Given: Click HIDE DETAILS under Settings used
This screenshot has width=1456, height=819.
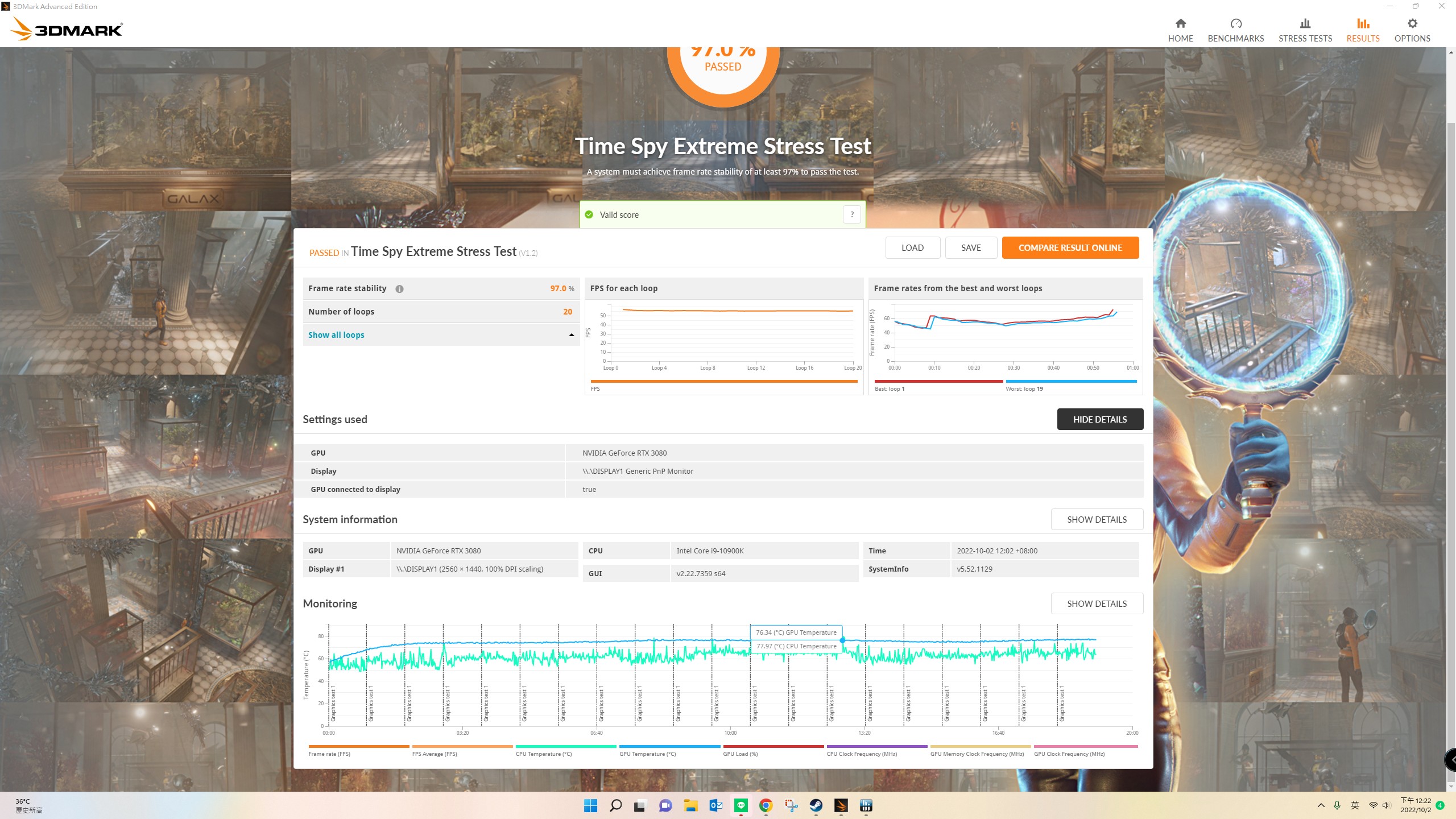Looking at the screenshot, I should click(1100, 419).
